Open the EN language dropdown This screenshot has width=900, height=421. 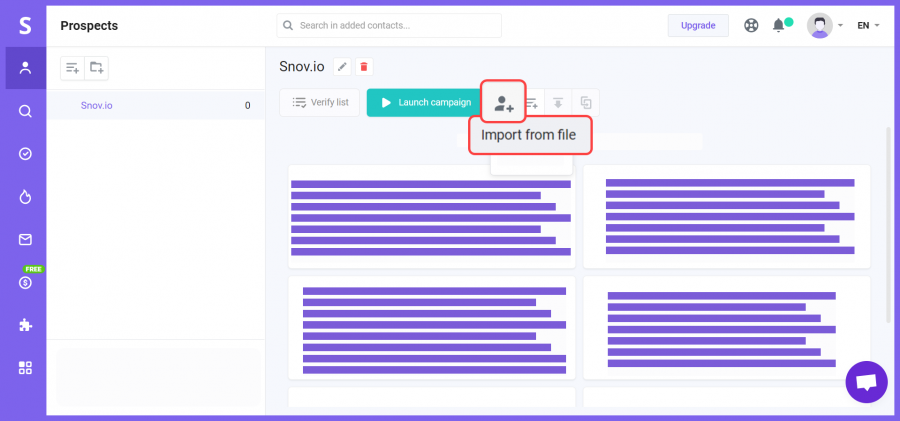(x=868, y=26)
